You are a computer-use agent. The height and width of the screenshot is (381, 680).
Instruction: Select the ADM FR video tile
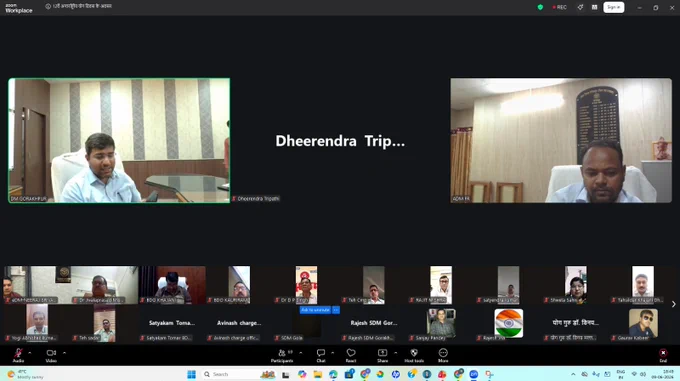click(561, 140)
